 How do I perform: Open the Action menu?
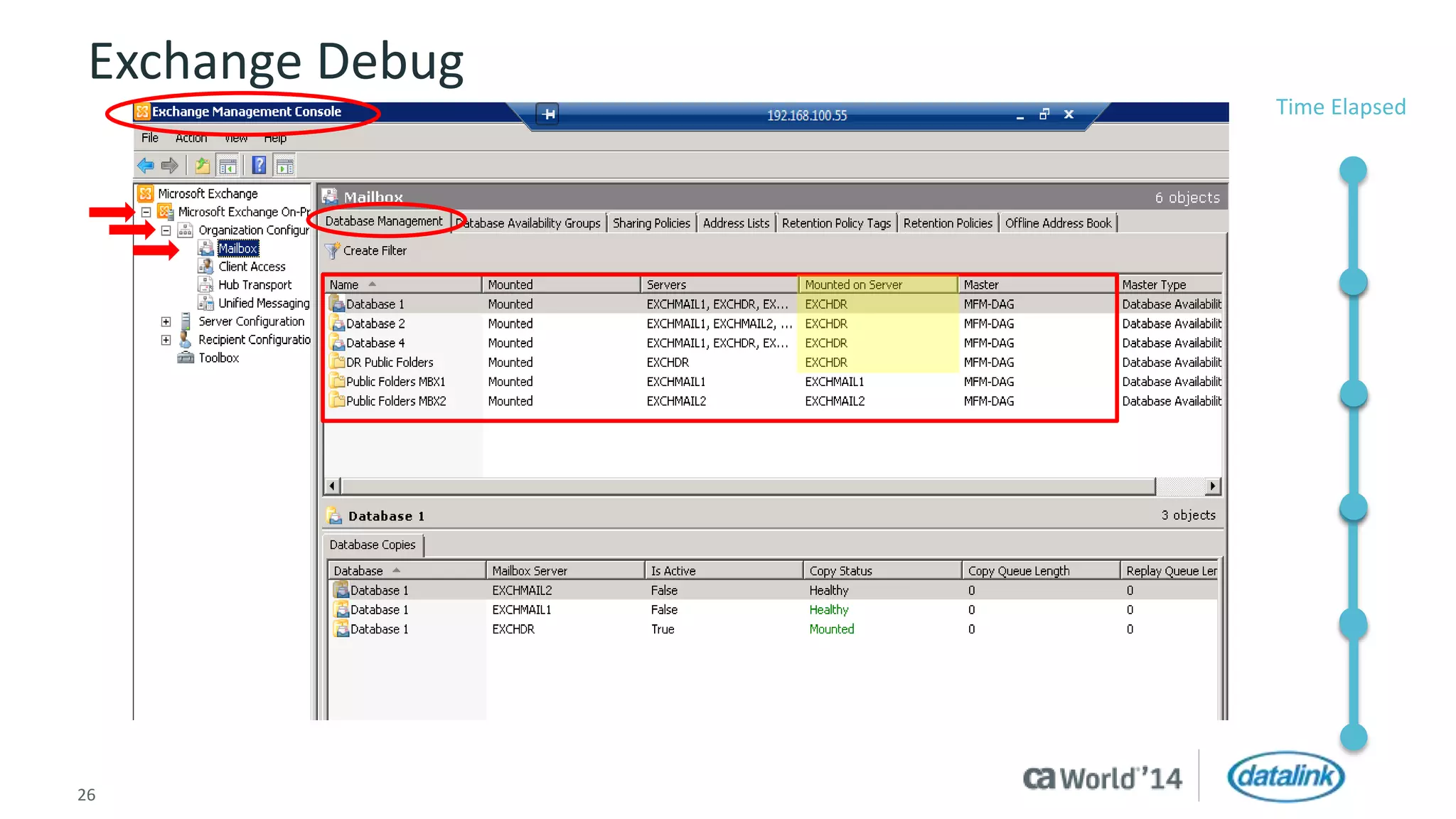coord(191,138)
